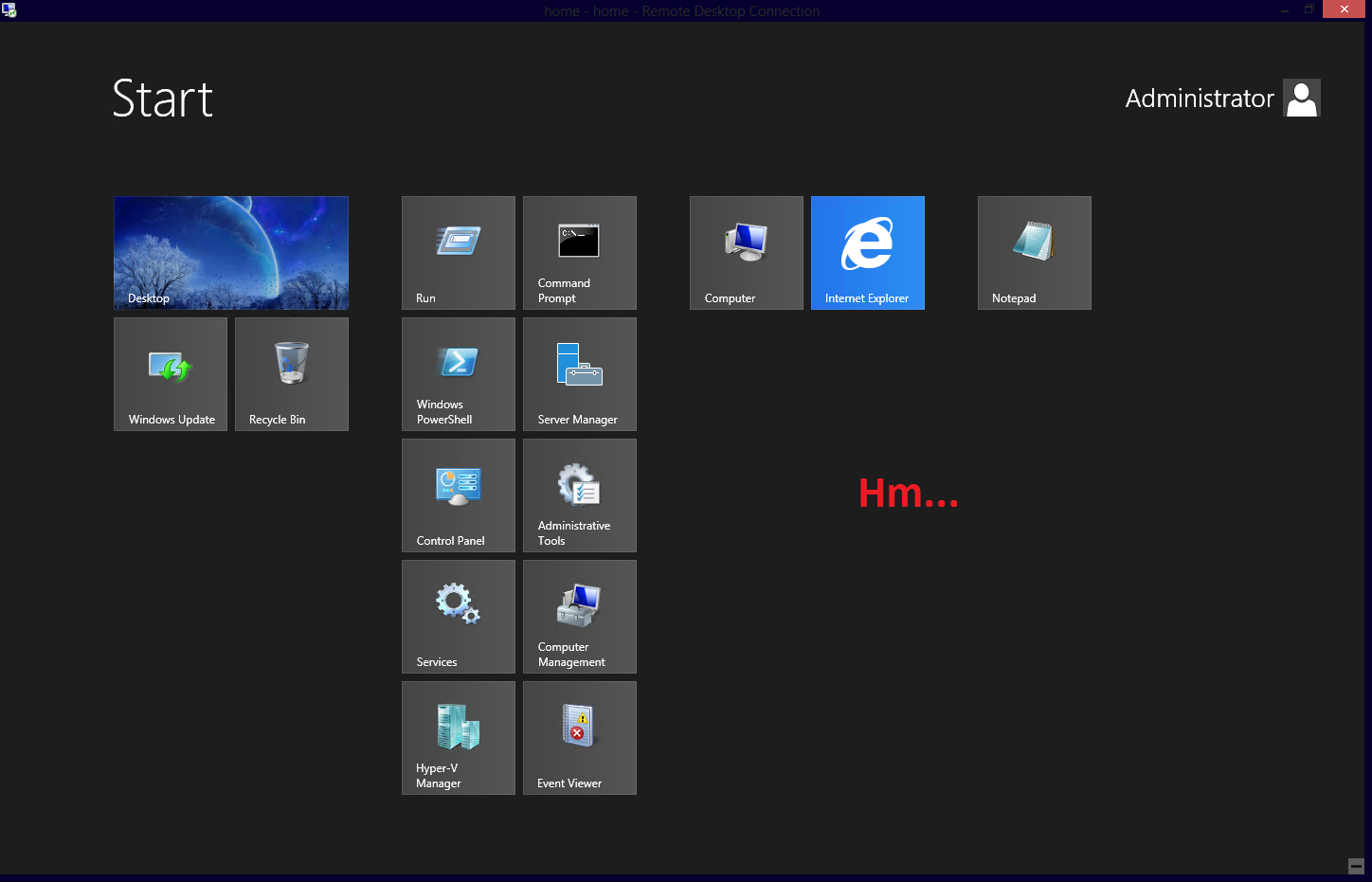The height and width of the screenshot is (882, 1372).
Task: Launch the Windows PowerShell tile
Action: [x=459, y=374]
